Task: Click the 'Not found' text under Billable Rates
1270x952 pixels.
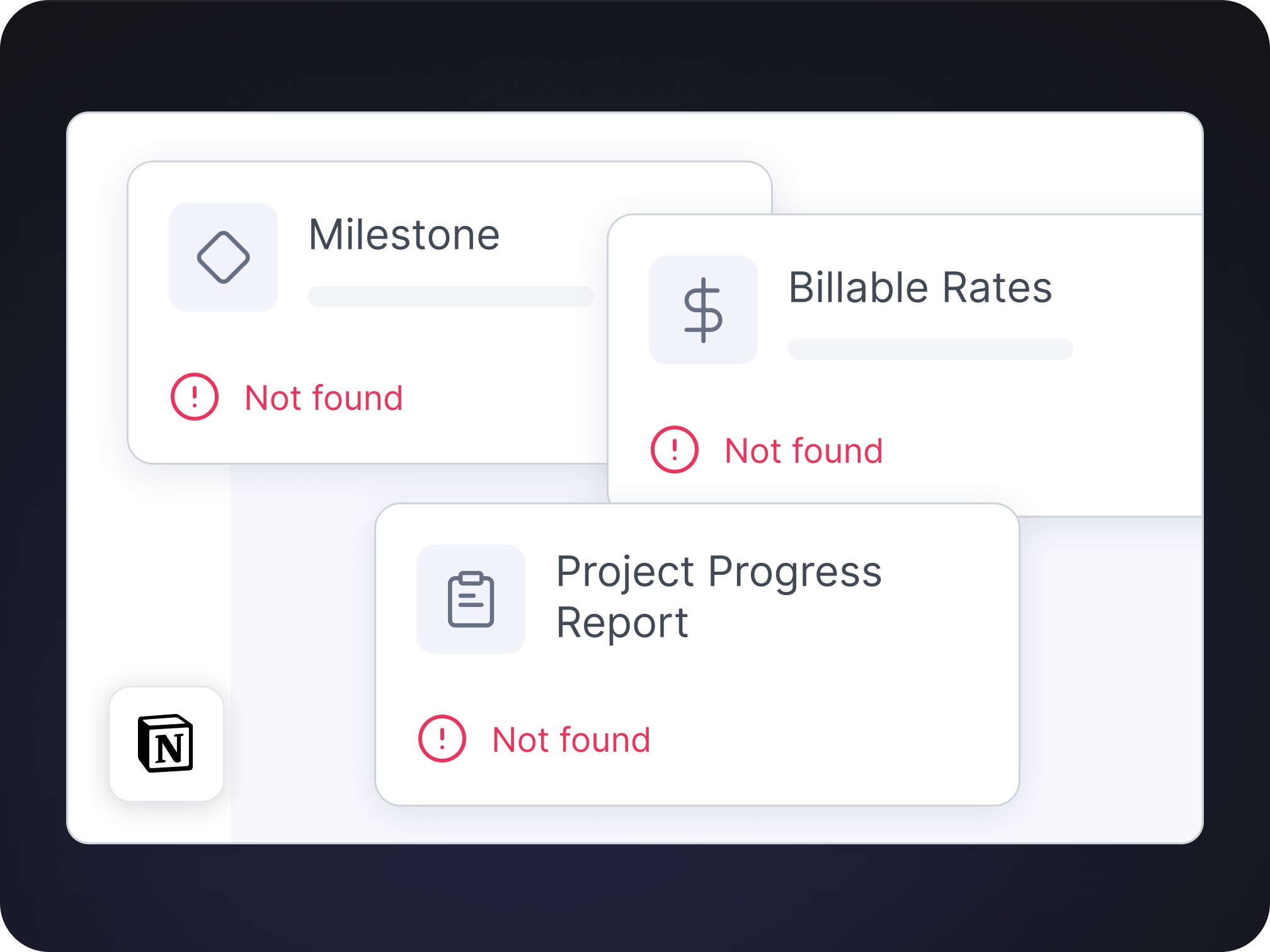Action: point(804,451)
